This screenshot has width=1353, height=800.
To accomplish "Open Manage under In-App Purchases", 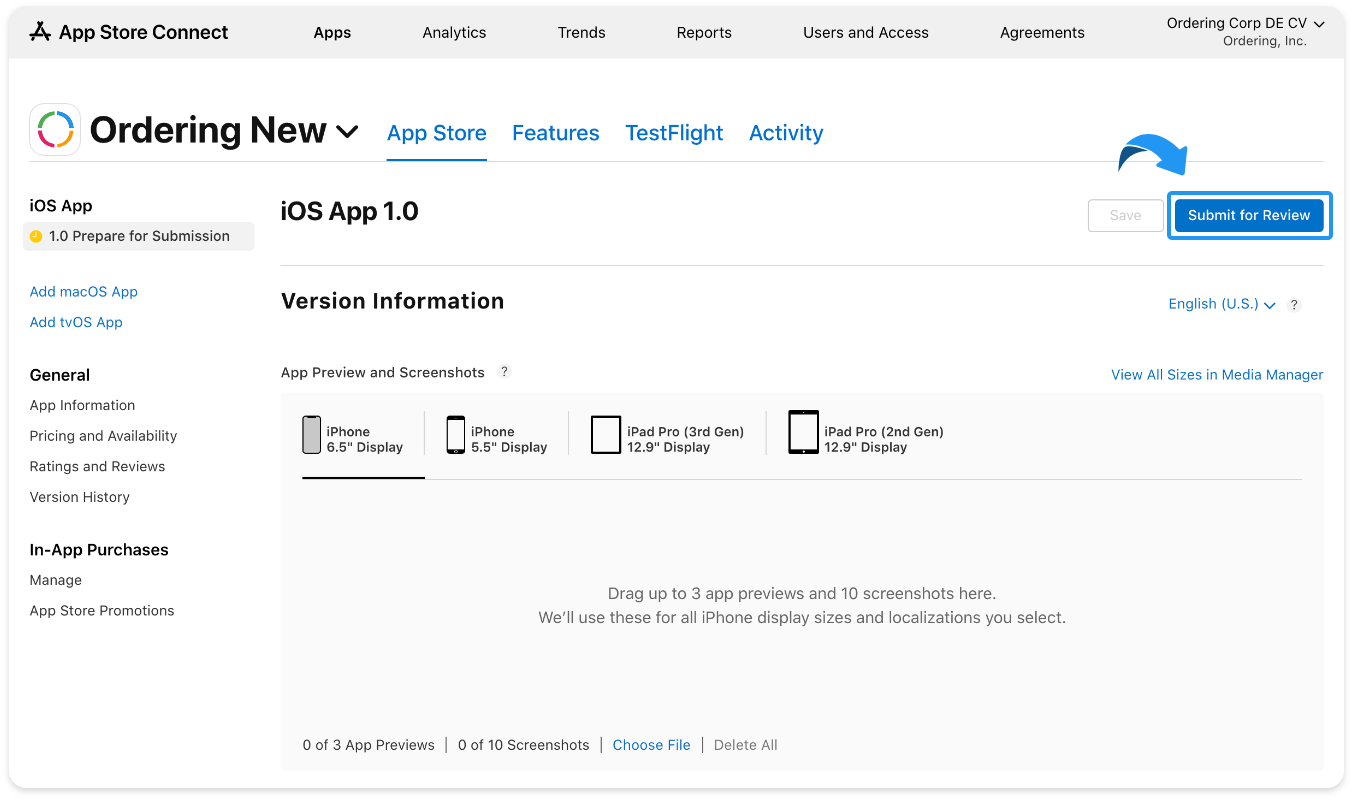I will tap(56, 580).
